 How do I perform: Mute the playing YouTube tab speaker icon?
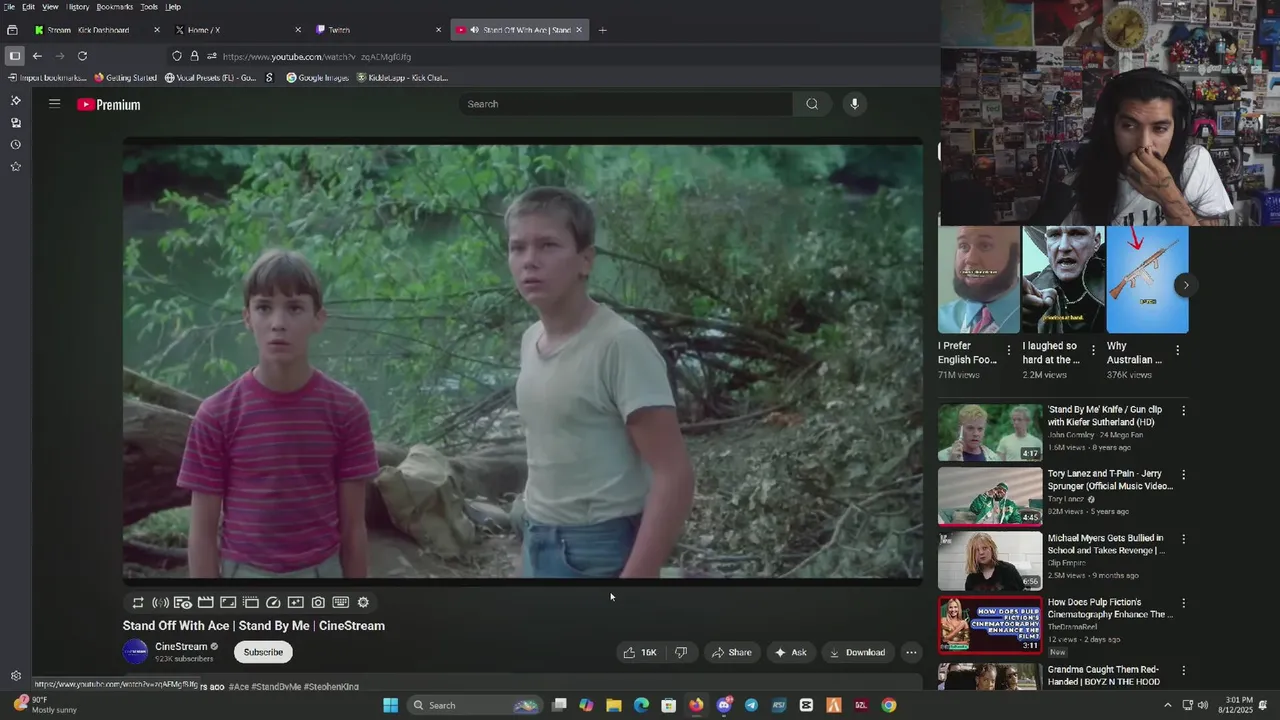[x=474, y=30]
